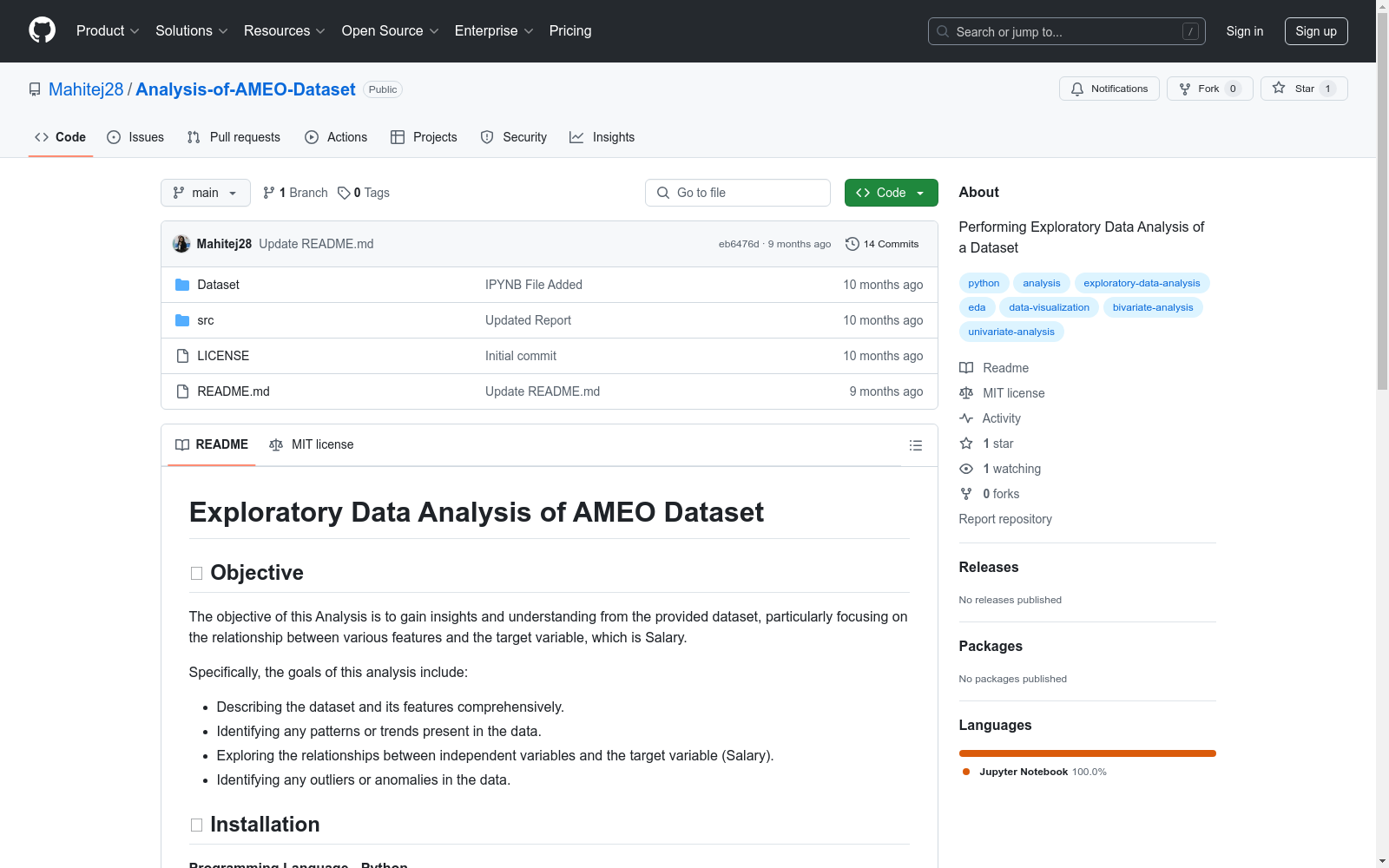Open the main branch selector dropdown
Screen dimensions: 1389x868
tap(206, 193)
